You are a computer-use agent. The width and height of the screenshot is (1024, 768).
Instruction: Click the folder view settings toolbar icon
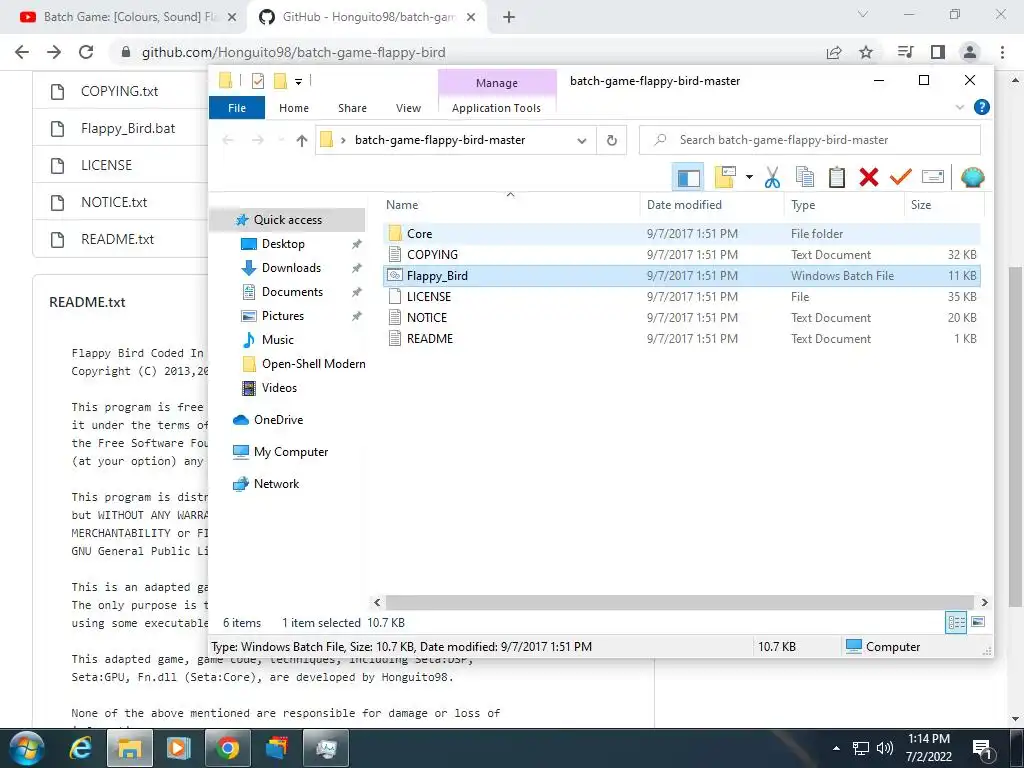tap(726, 177)
